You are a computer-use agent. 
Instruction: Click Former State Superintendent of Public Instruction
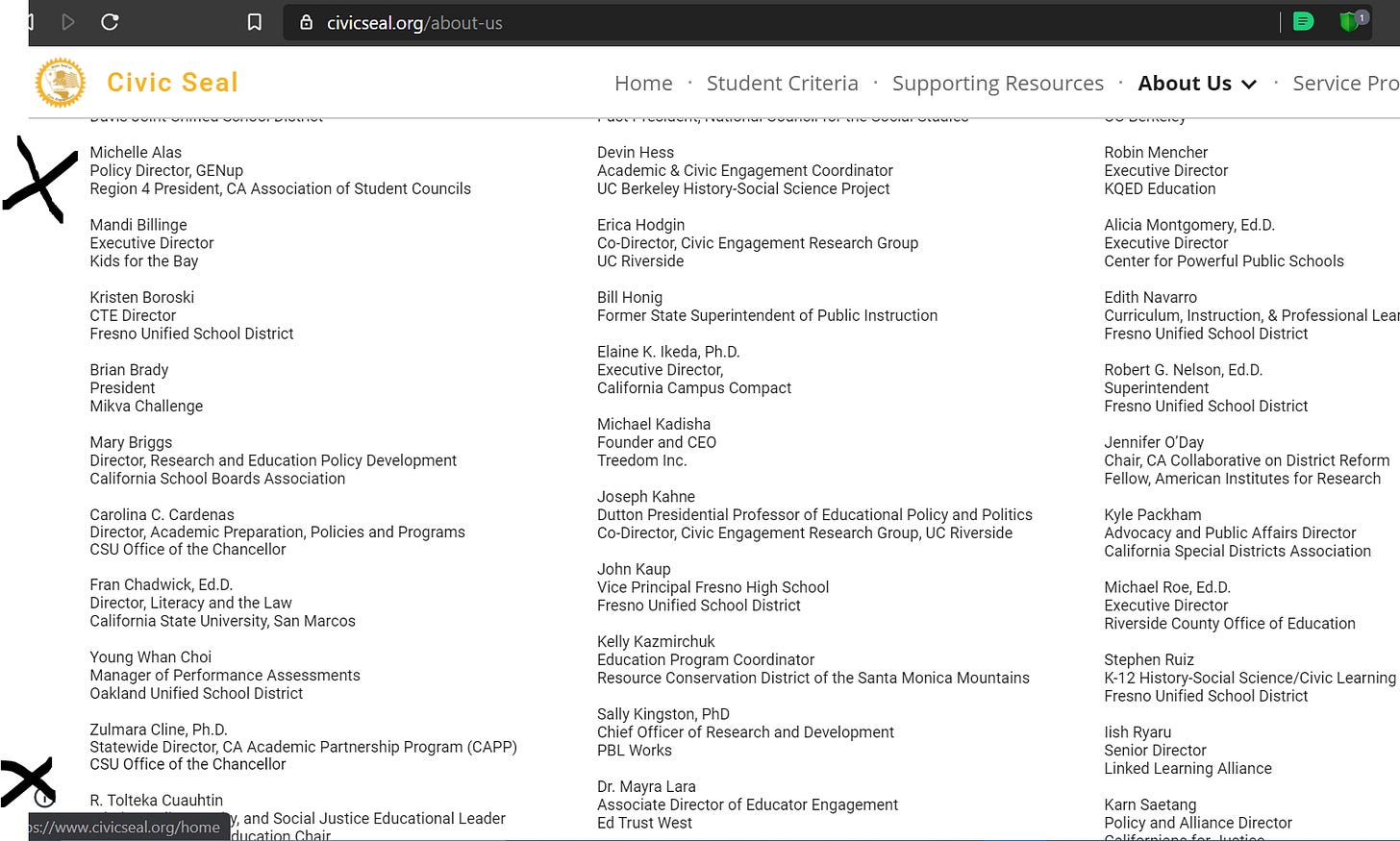tap(767, 315)
